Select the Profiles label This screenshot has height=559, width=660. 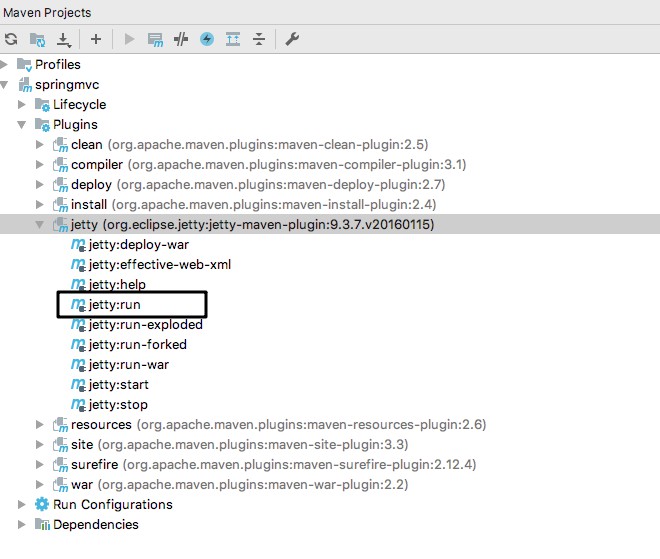(58, 64)
